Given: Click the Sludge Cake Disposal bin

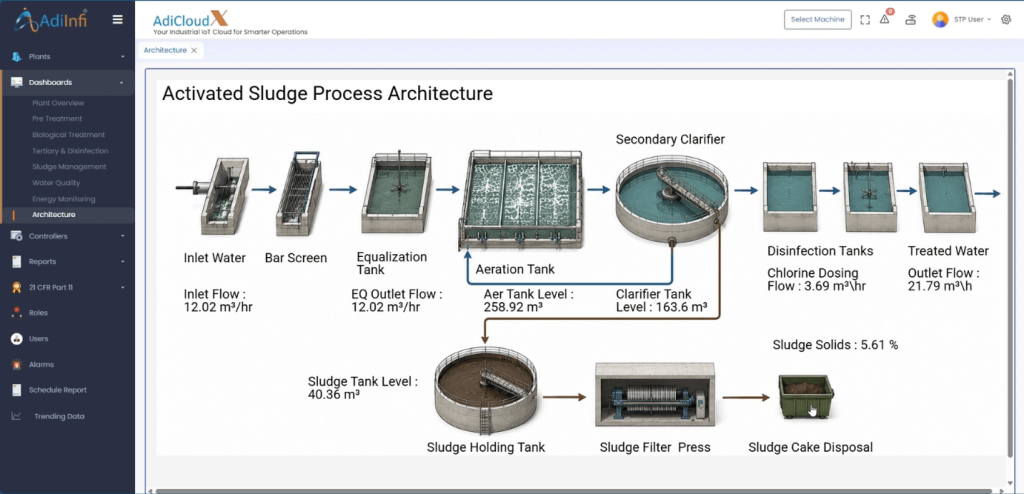Looking at the screenshot, I should tap(806, 396).
